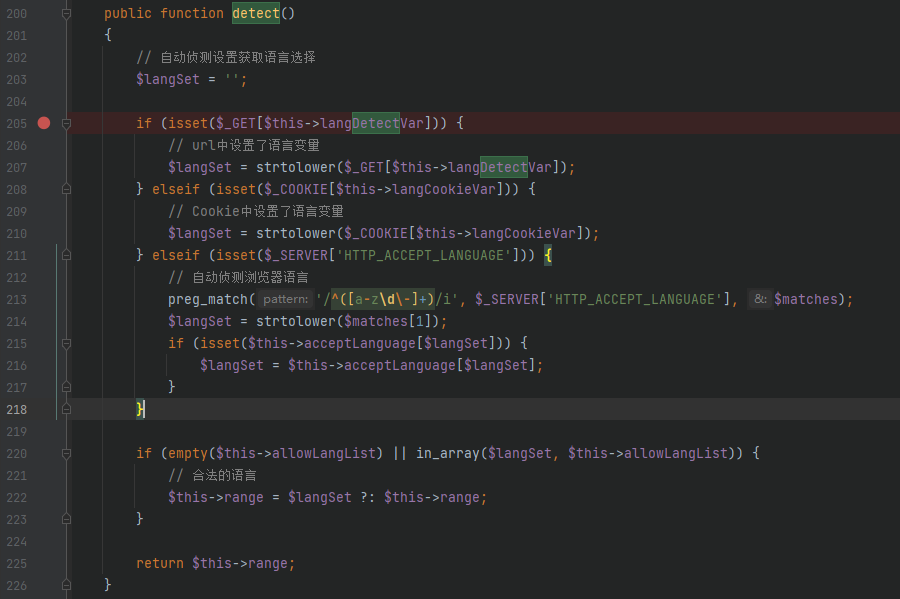Screen dimensions: 900x599
Task: Remove the red breakpoint on line 205
Action: (x=43, y=122)
